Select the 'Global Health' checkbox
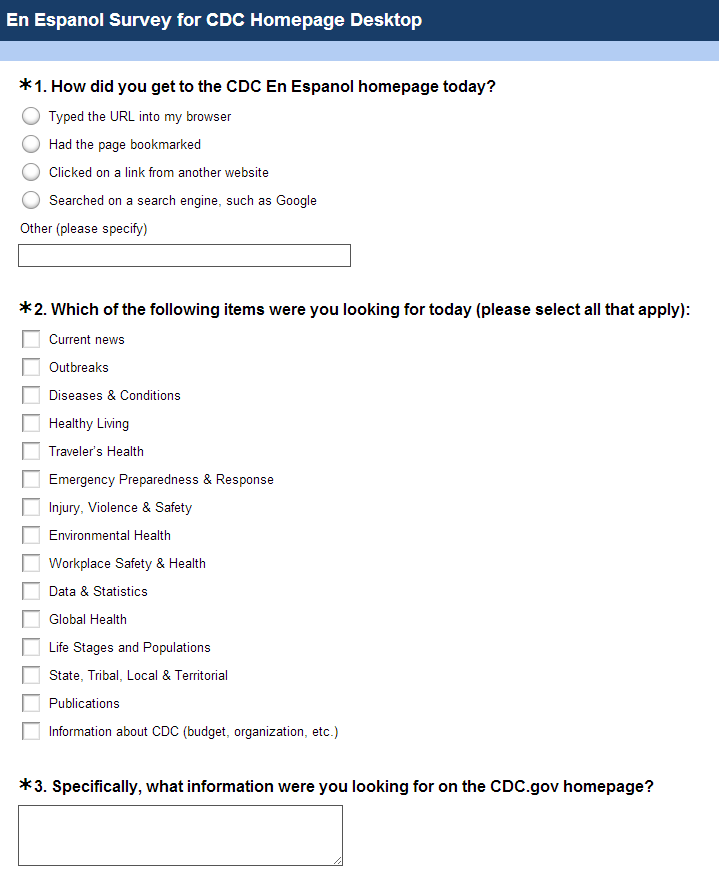719x885 pixels. point(31,619)
